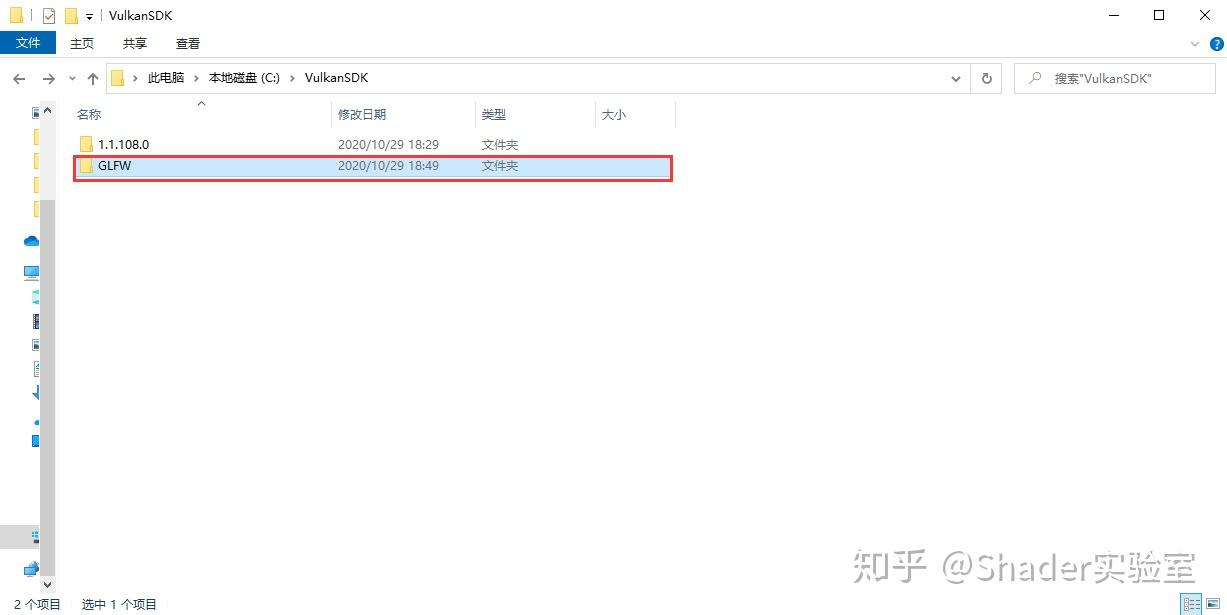This screenshot has width=1227, height=615.
Task: Close the VulkanSDK Explorer window
Action: (1204, 15)
